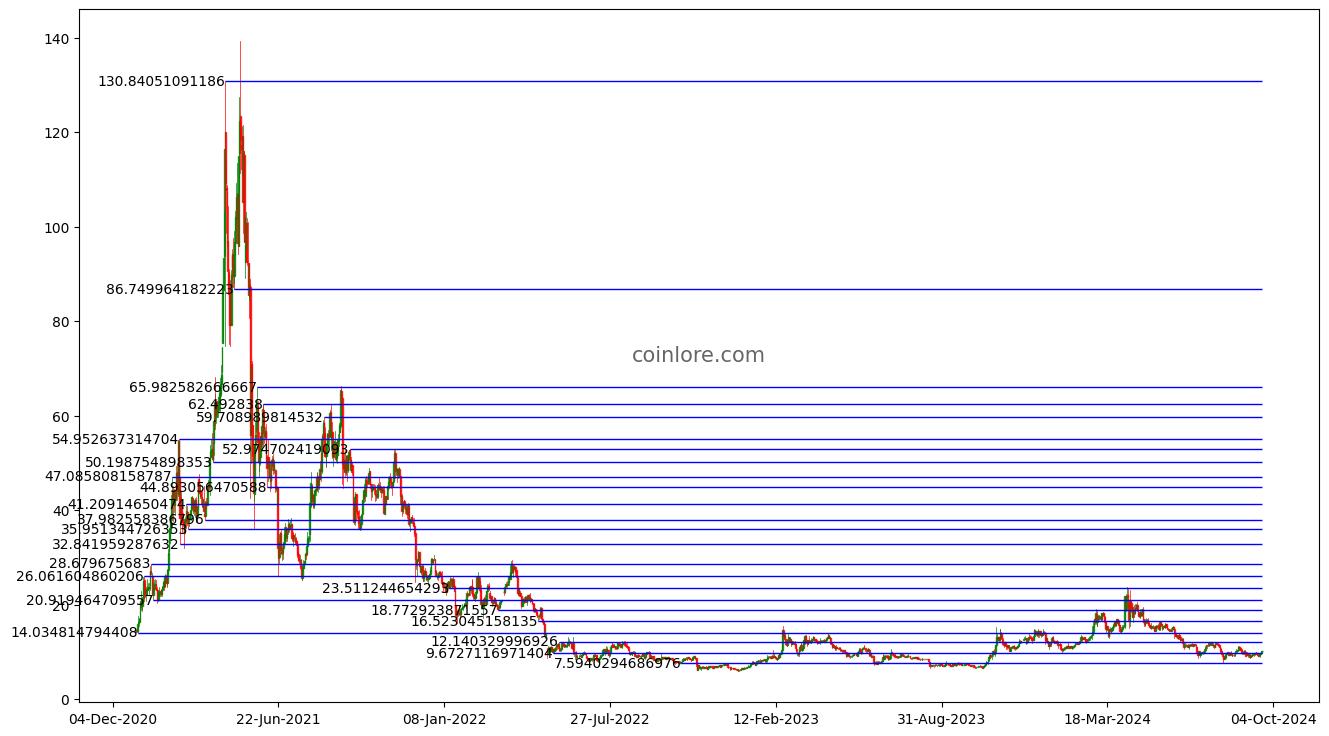Click the 35.951344726353 price label
This screenshot has height=736, width=1329.
[124, 529]
